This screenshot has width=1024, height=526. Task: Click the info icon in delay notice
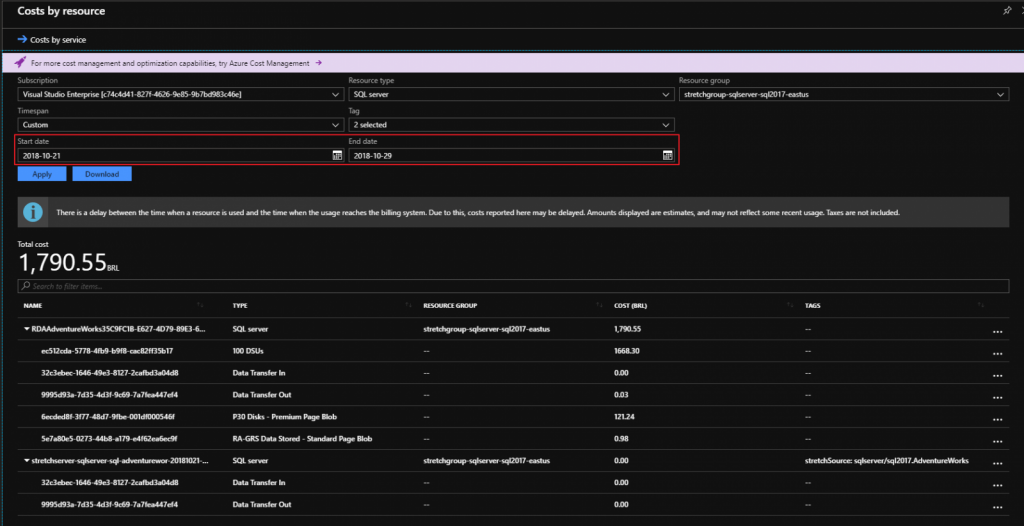33,212
